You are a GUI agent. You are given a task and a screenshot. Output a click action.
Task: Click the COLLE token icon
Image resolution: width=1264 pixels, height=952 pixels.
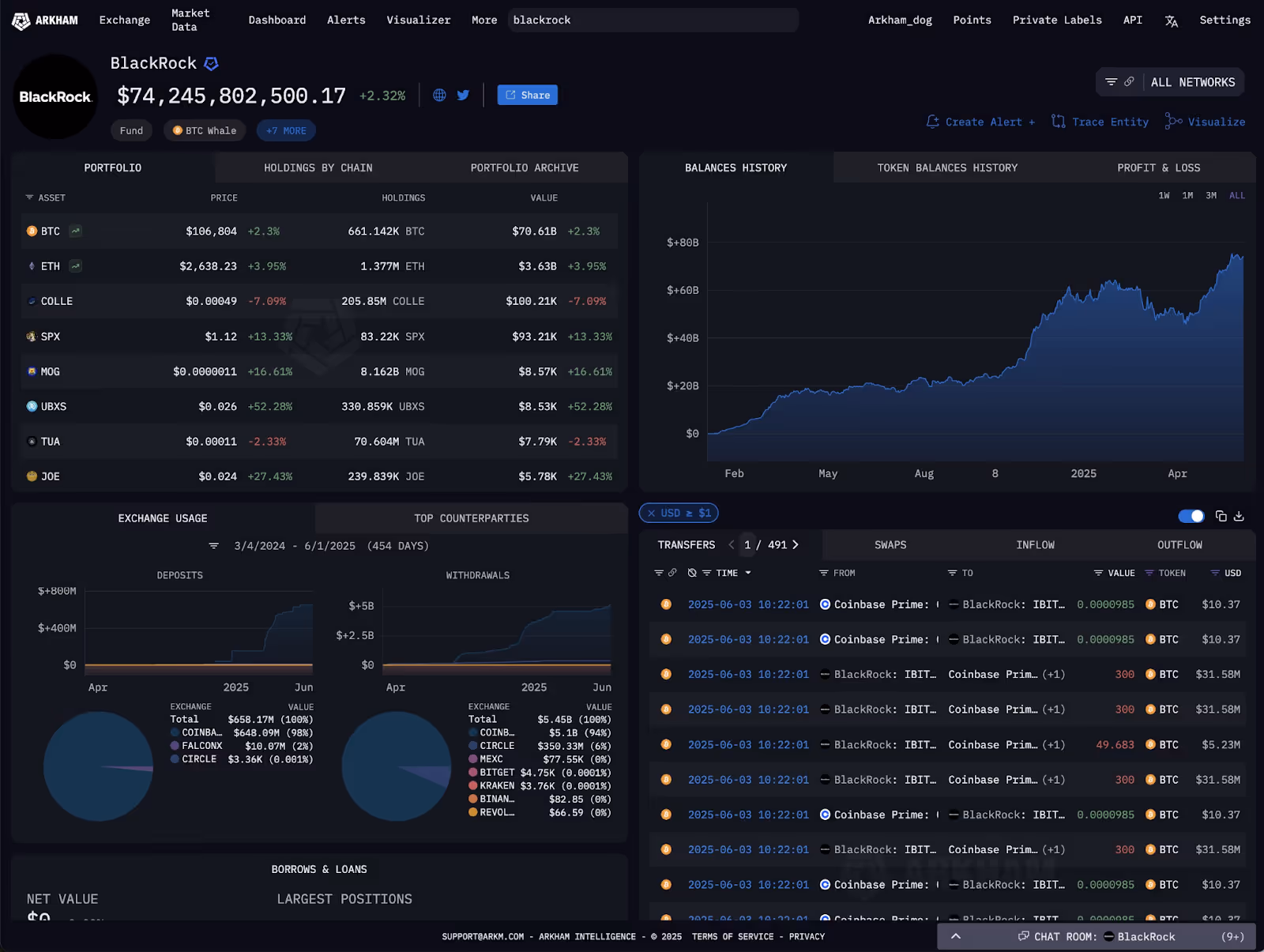[32, 301]
